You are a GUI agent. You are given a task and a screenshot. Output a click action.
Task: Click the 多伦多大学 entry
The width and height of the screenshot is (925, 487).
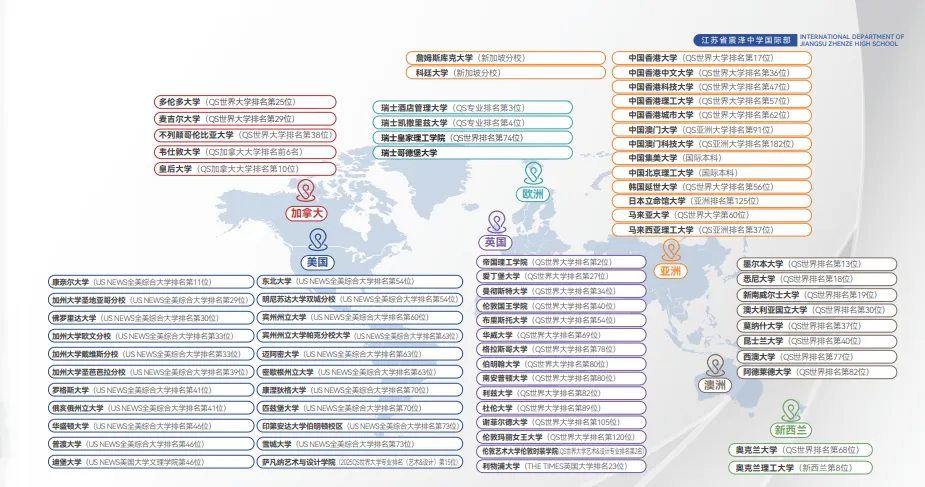point(245,102)
